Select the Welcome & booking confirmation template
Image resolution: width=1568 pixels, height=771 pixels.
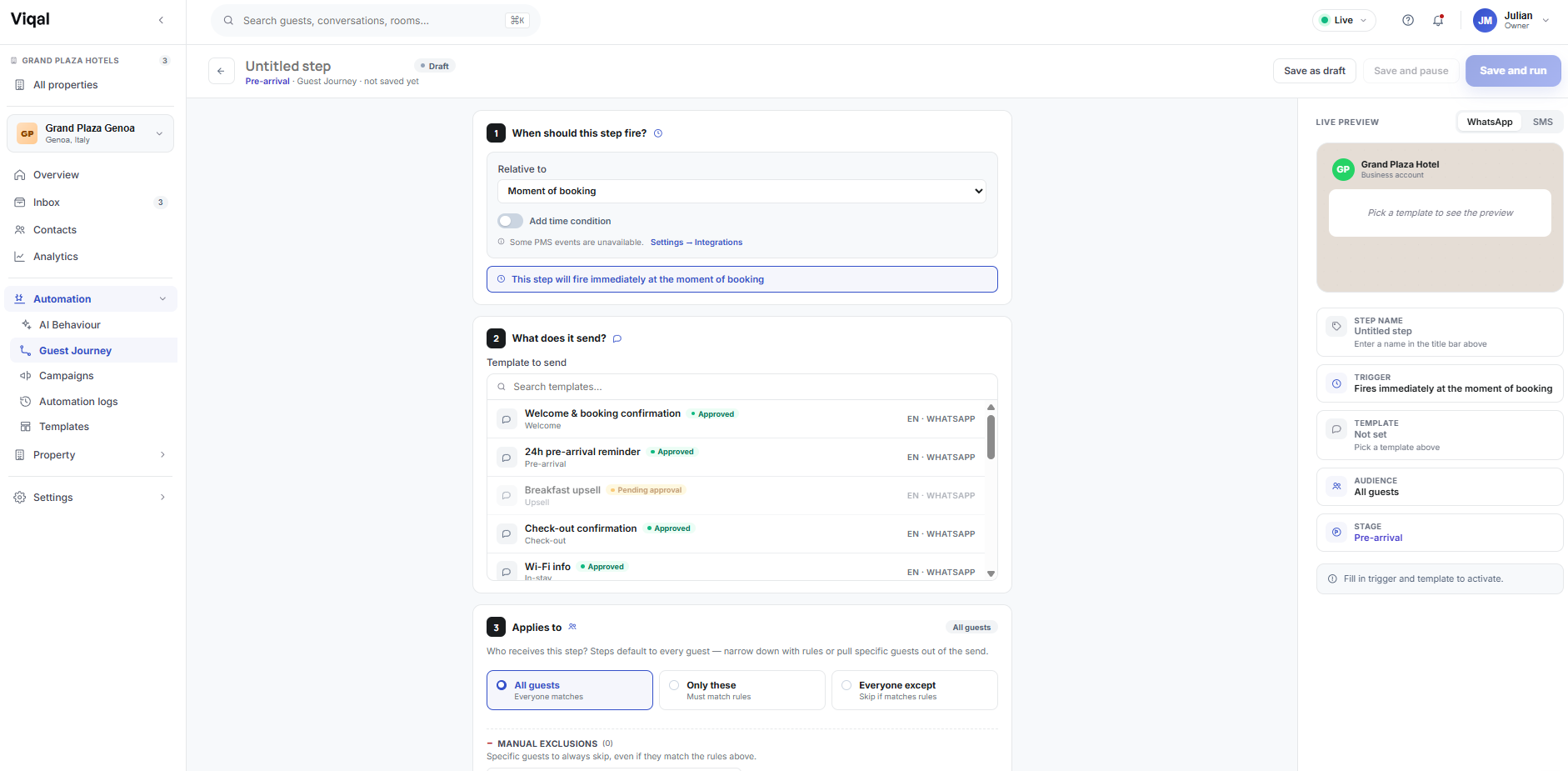click(737, 419)
